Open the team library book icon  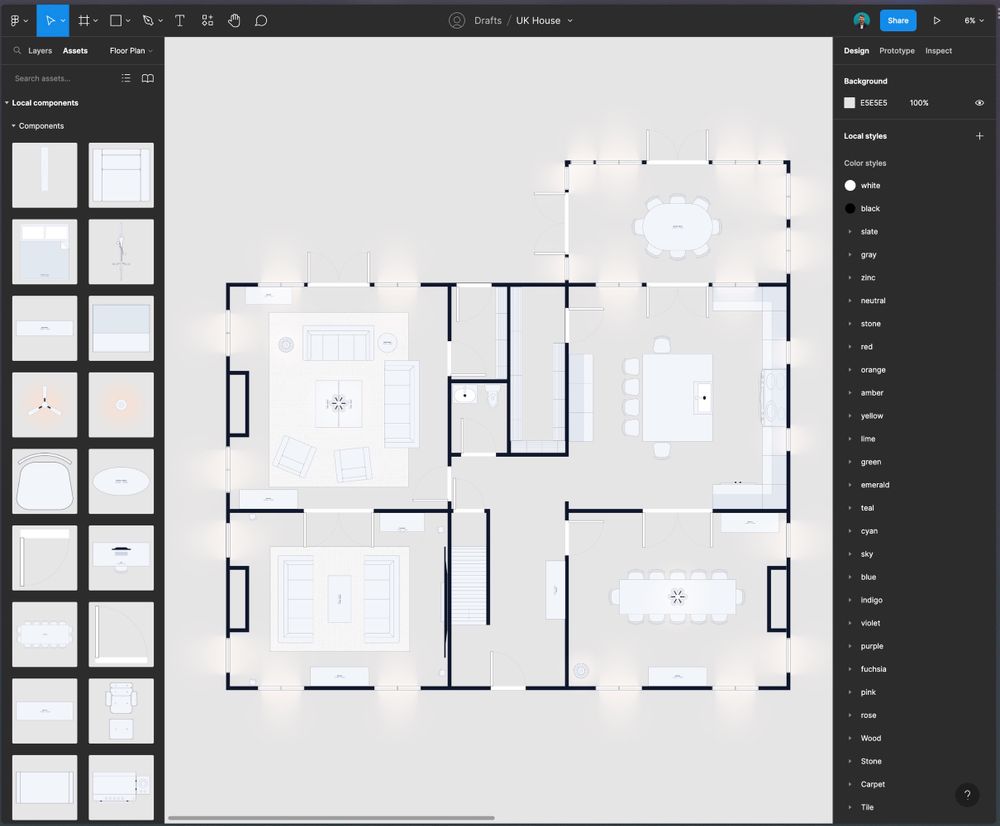tap(147, 78)
